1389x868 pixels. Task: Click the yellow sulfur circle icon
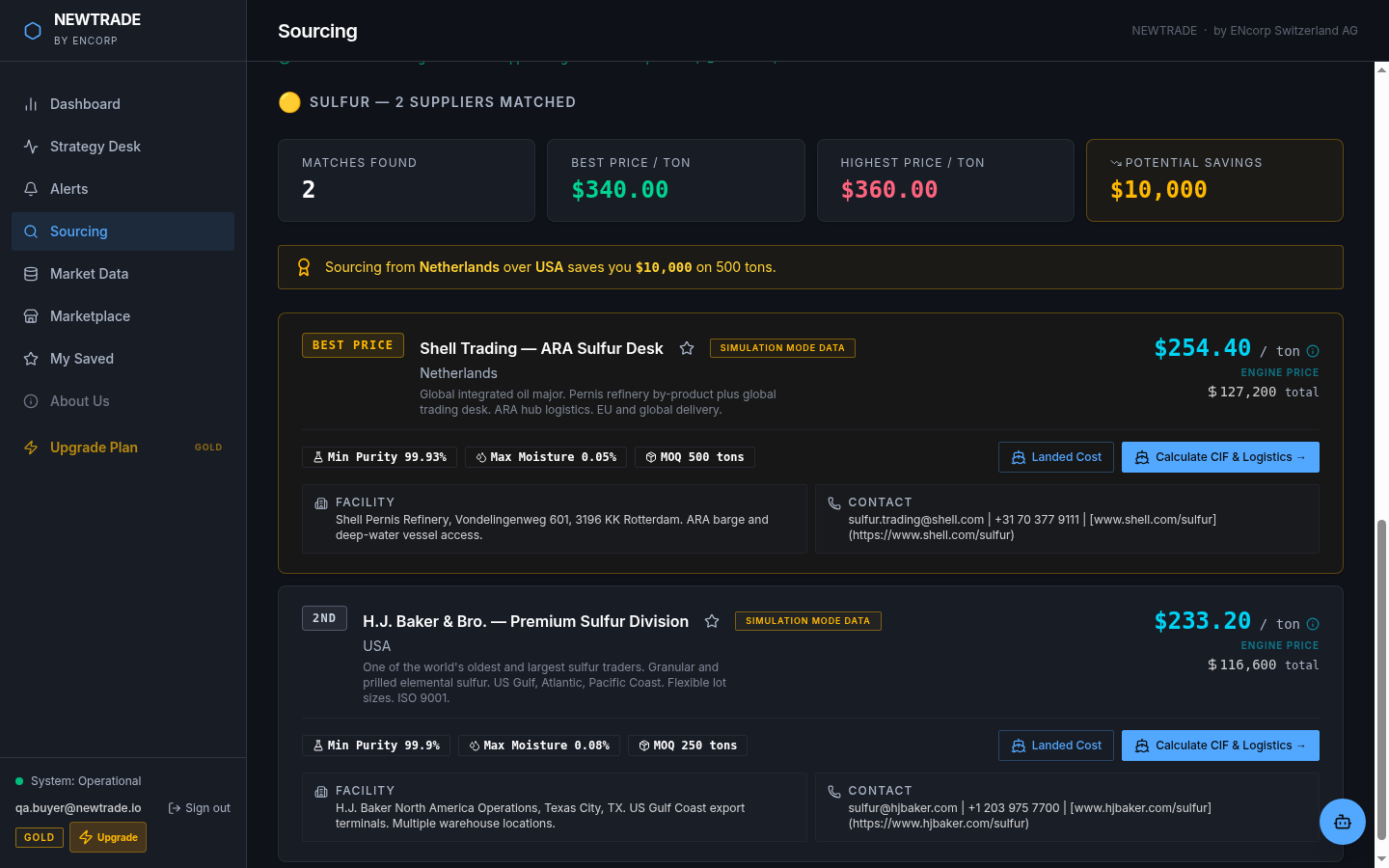[289, 102]
